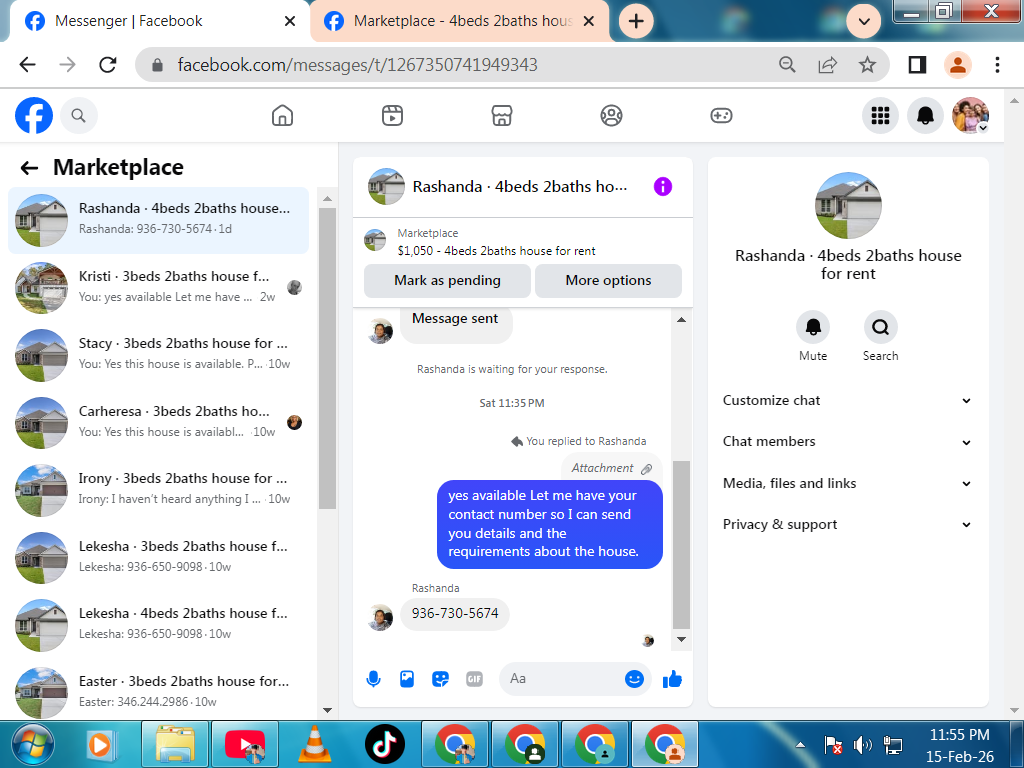Toggle Chrome side panel
1024x768 pixels.
coord(917,65)
